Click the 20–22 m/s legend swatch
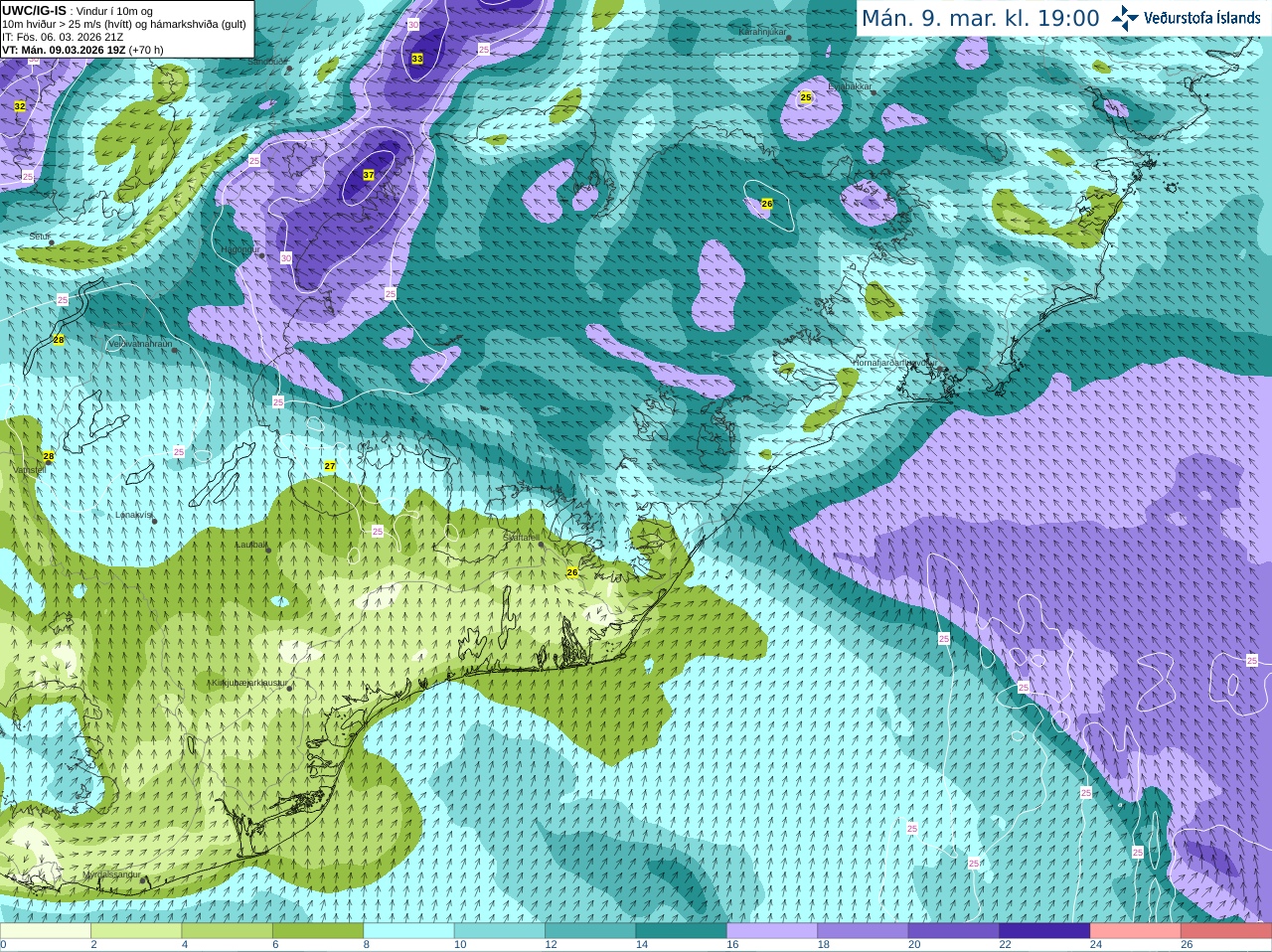The width and height of the screenshot is (1272, 952). click(x=954, y=931)
